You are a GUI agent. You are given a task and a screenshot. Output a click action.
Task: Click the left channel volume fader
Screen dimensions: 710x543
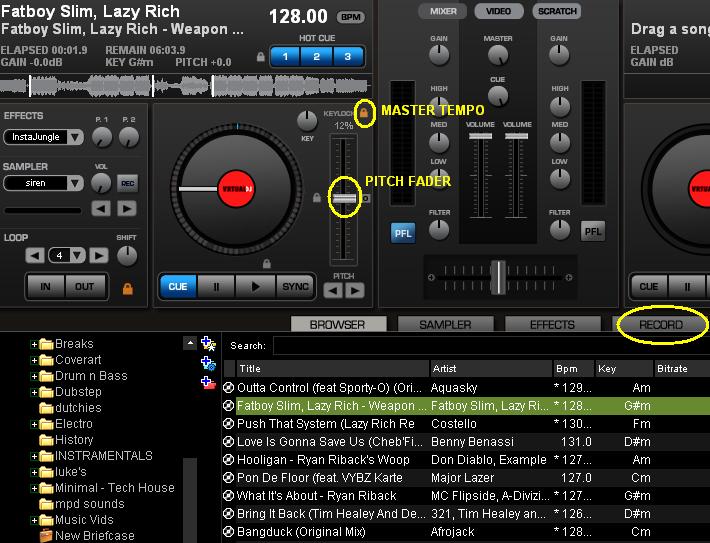pos(480,136)
